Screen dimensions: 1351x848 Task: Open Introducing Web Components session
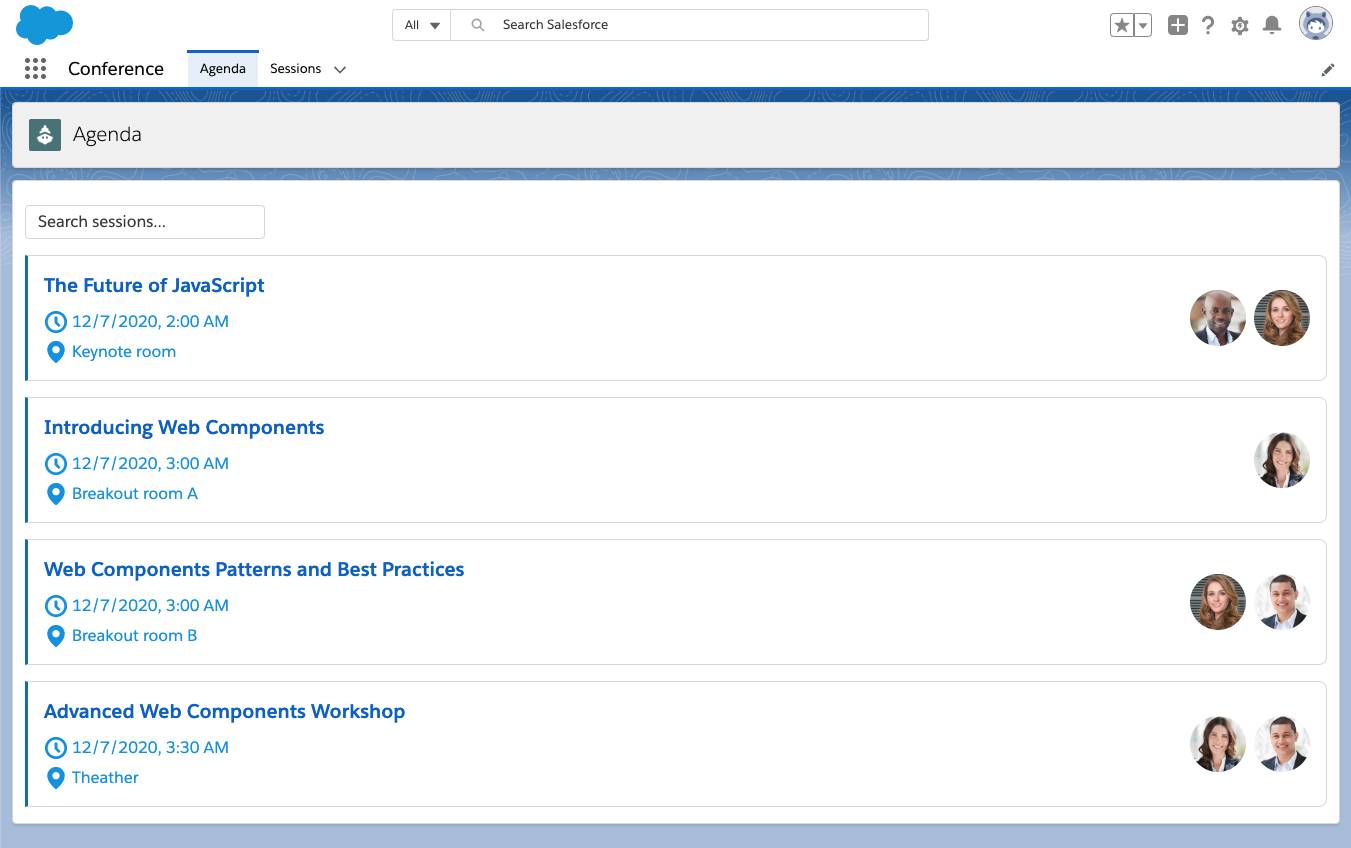(x=184, y=427)
